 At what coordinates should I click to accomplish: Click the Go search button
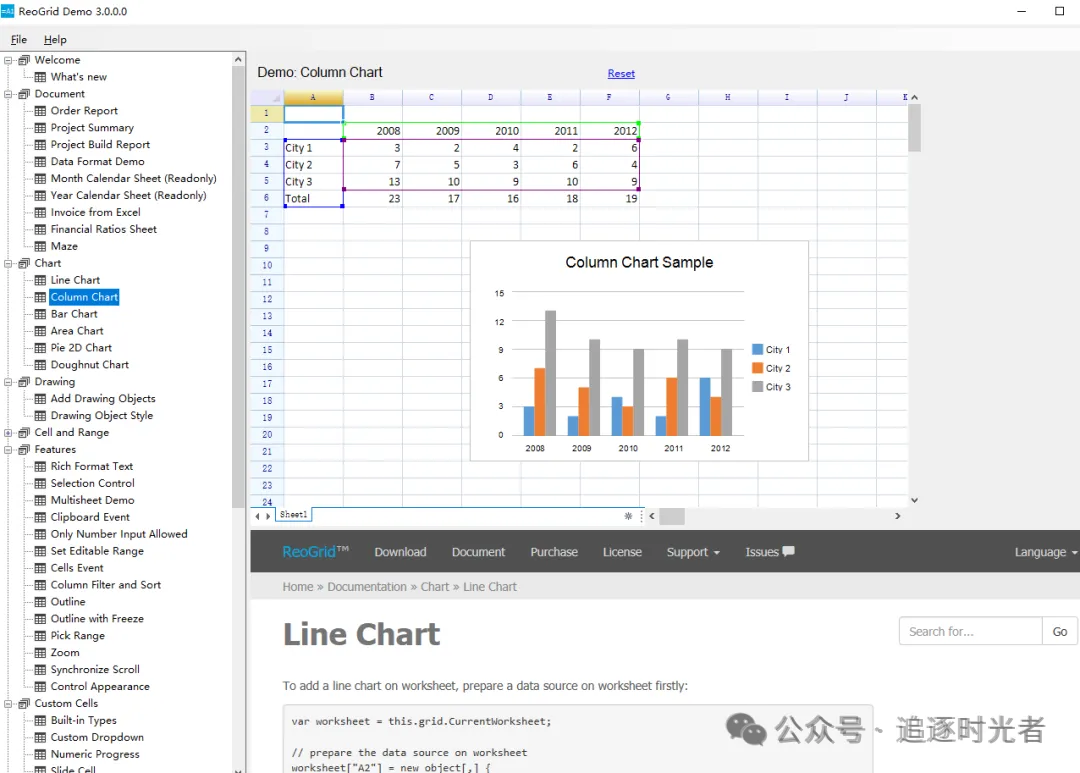[x=1059, y=631]
